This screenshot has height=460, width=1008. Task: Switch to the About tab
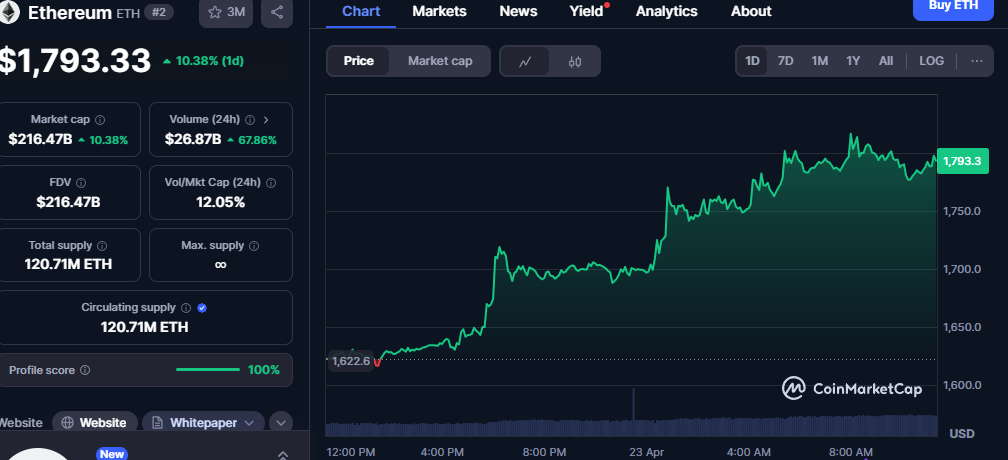click(x=751, y=12)
